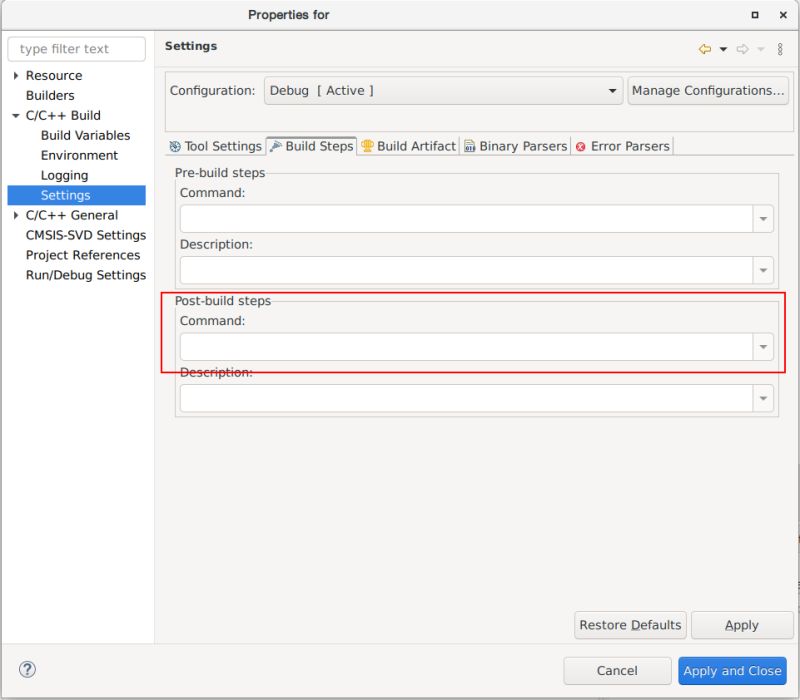
Task: Expand the Pre-build Command dropdown
Action: [764, 219]
